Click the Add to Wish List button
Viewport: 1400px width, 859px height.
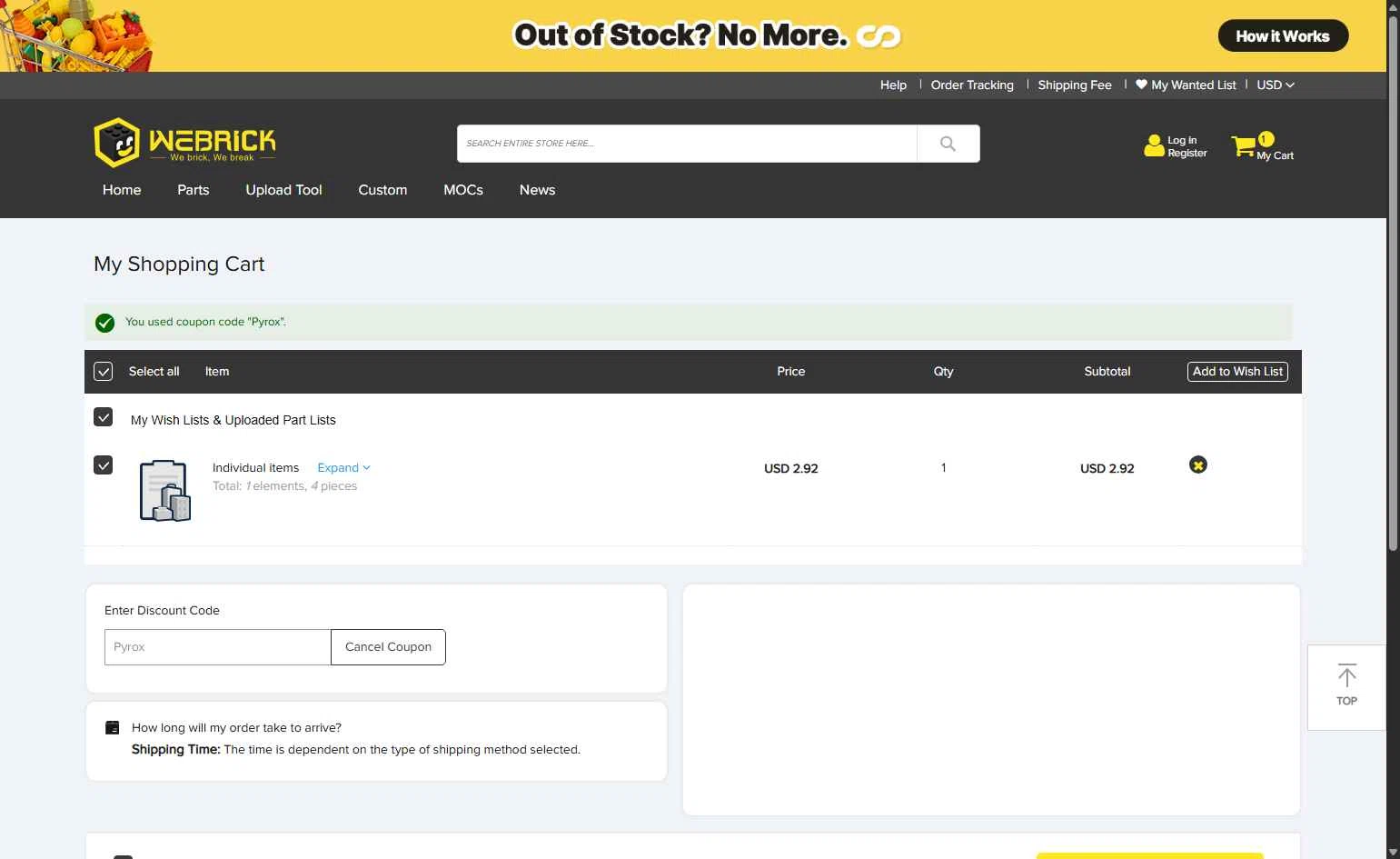pyautogui.click(x=1237, y=372)
